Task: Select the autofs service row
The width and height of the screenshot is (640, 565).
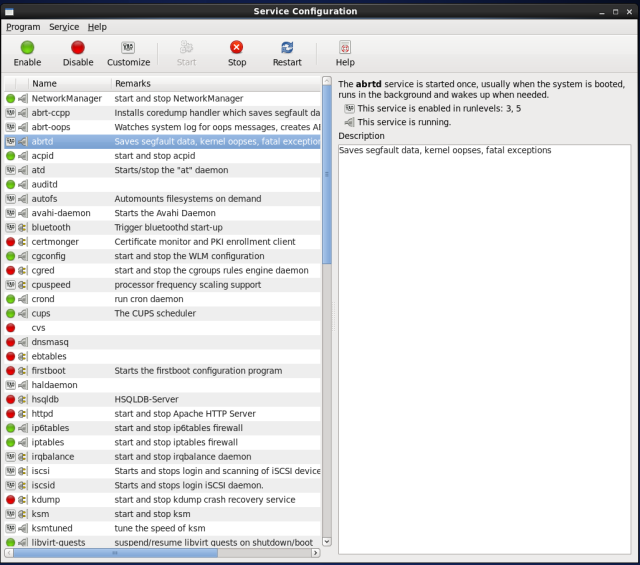Action: point(162,199)
